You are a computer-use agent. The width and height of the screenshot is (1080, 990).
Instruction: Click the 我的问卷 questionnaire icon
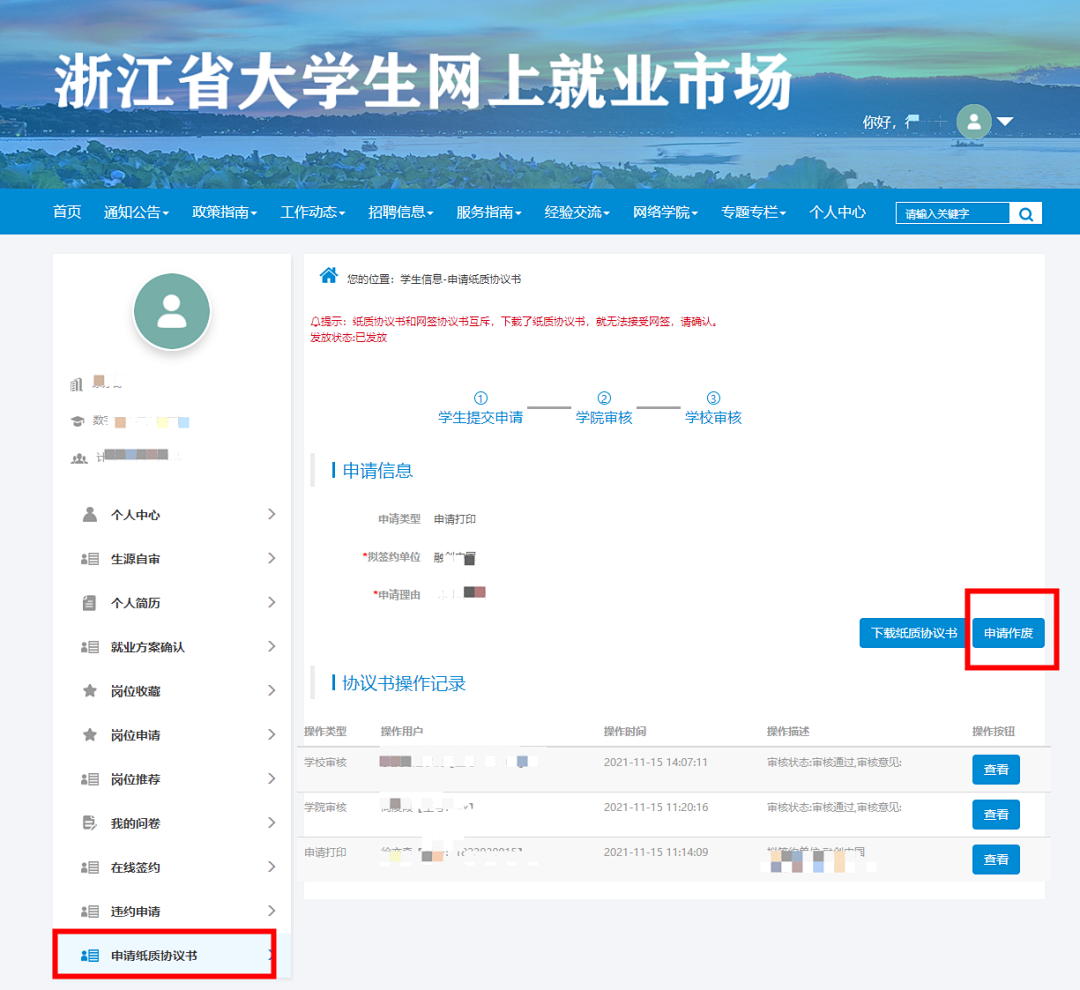point(90,823)
